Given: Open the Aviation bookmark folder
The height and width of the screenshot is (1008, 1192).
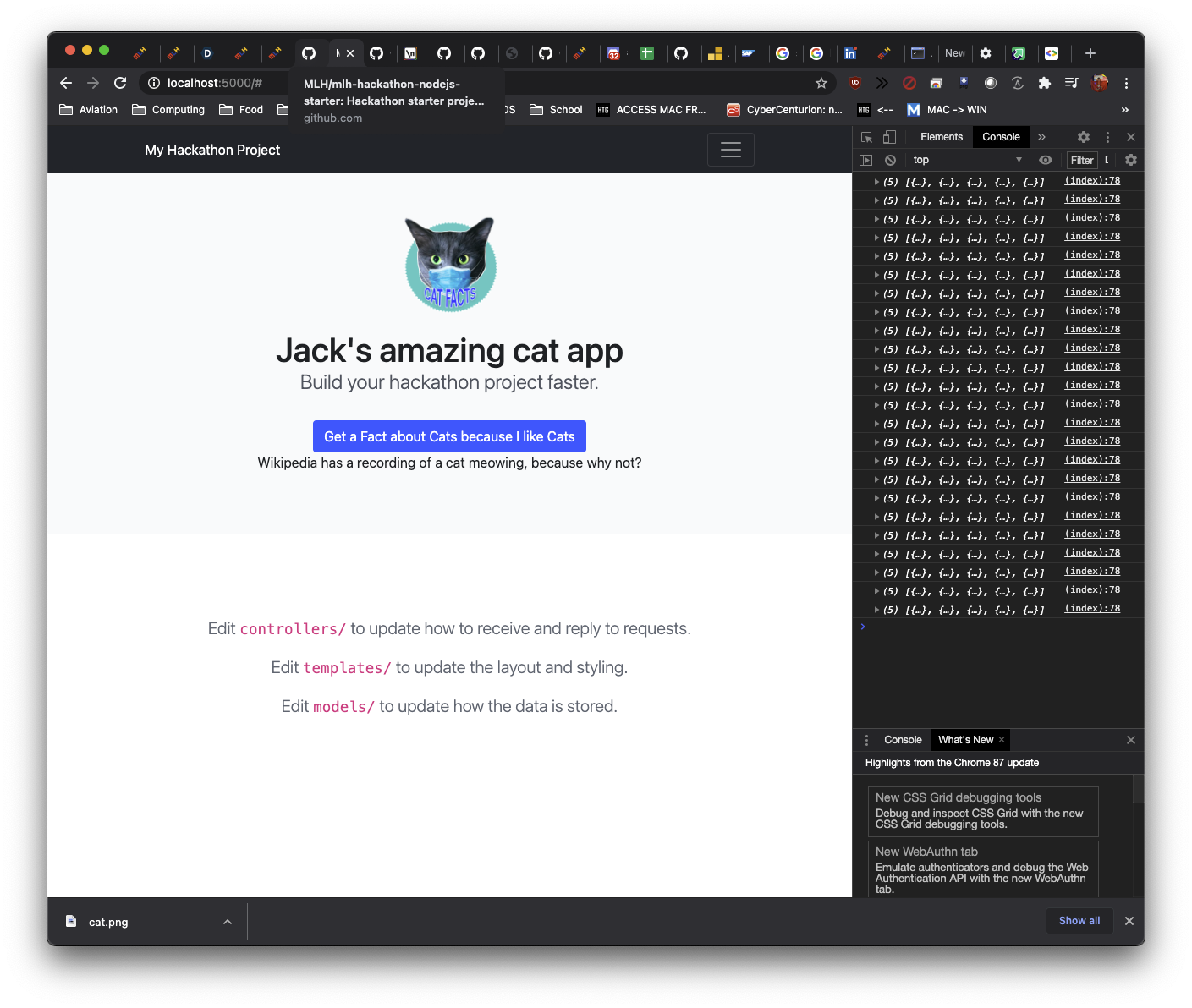Looking at the screenshot, I should 89,110.
